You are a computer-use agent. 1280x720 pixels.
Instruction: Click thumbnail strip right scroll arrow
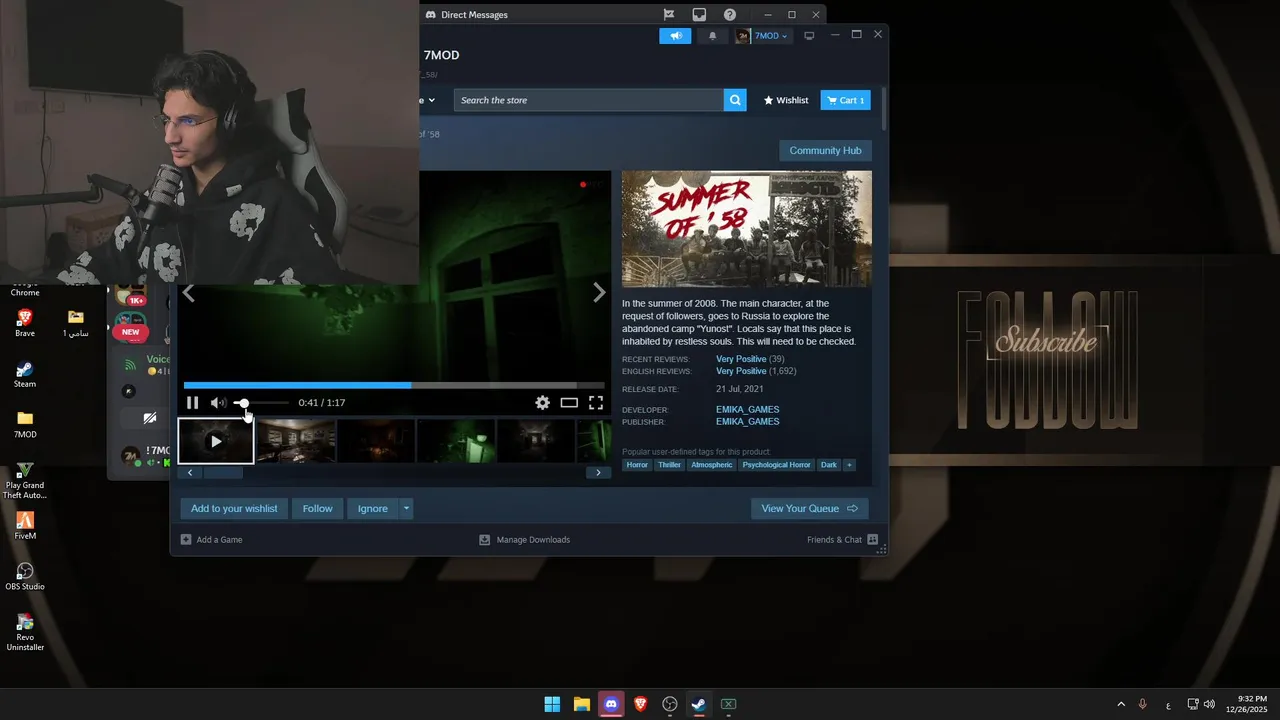[598, 473]
